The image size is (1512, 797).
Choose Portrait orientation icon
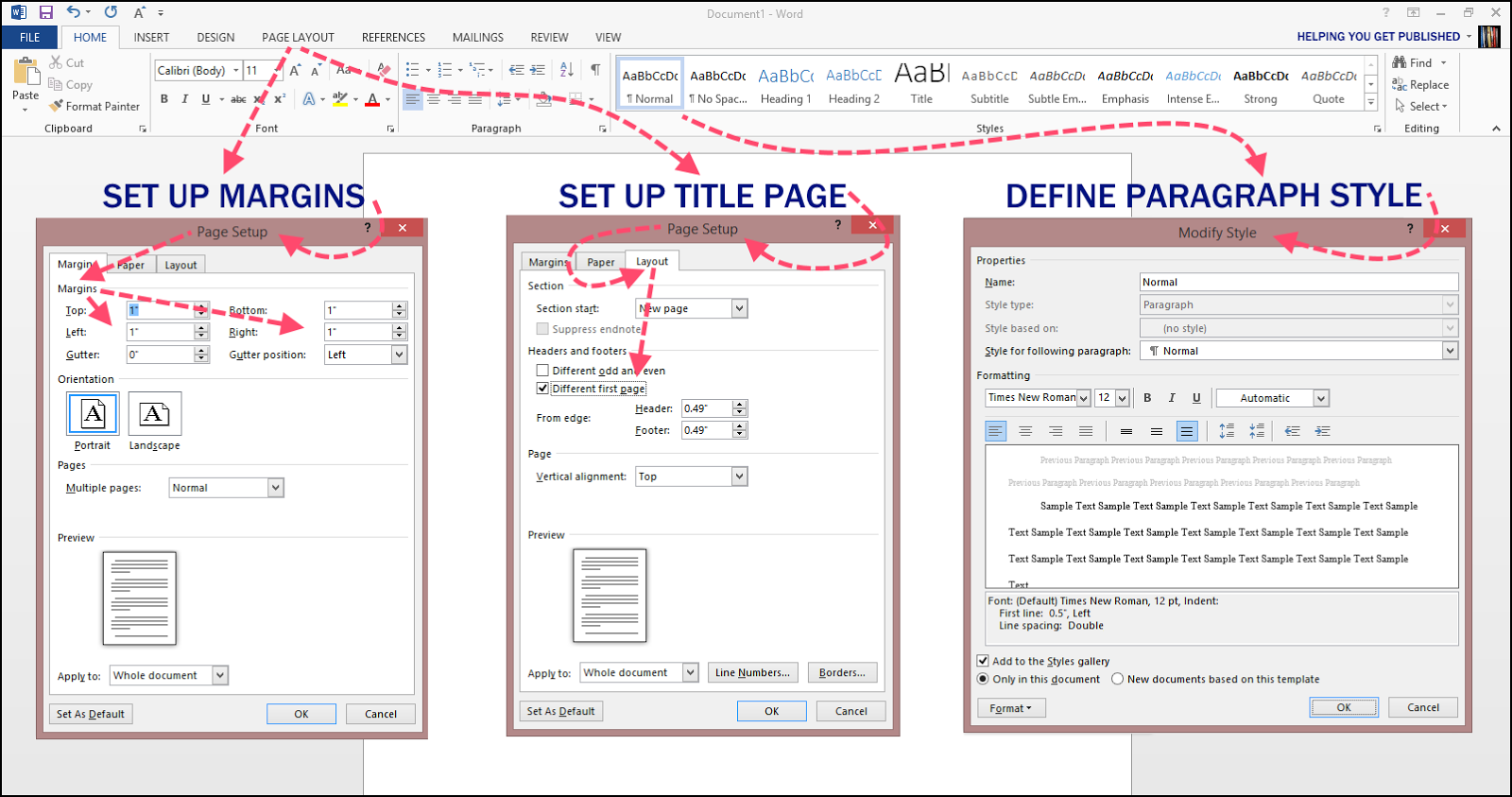coord(93,413)
